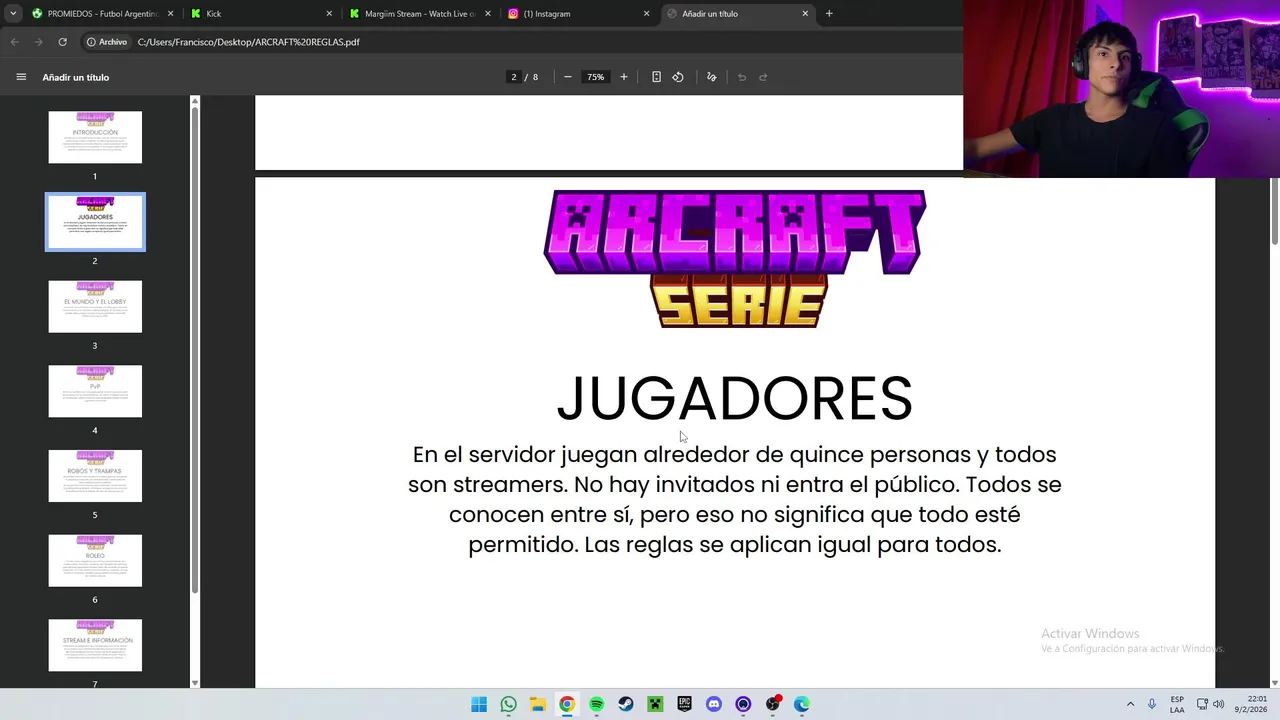This screenshot has height=720, width=1280.
Task: Open WhatsApp from the taskbar
Action: [x=508, y=704]
